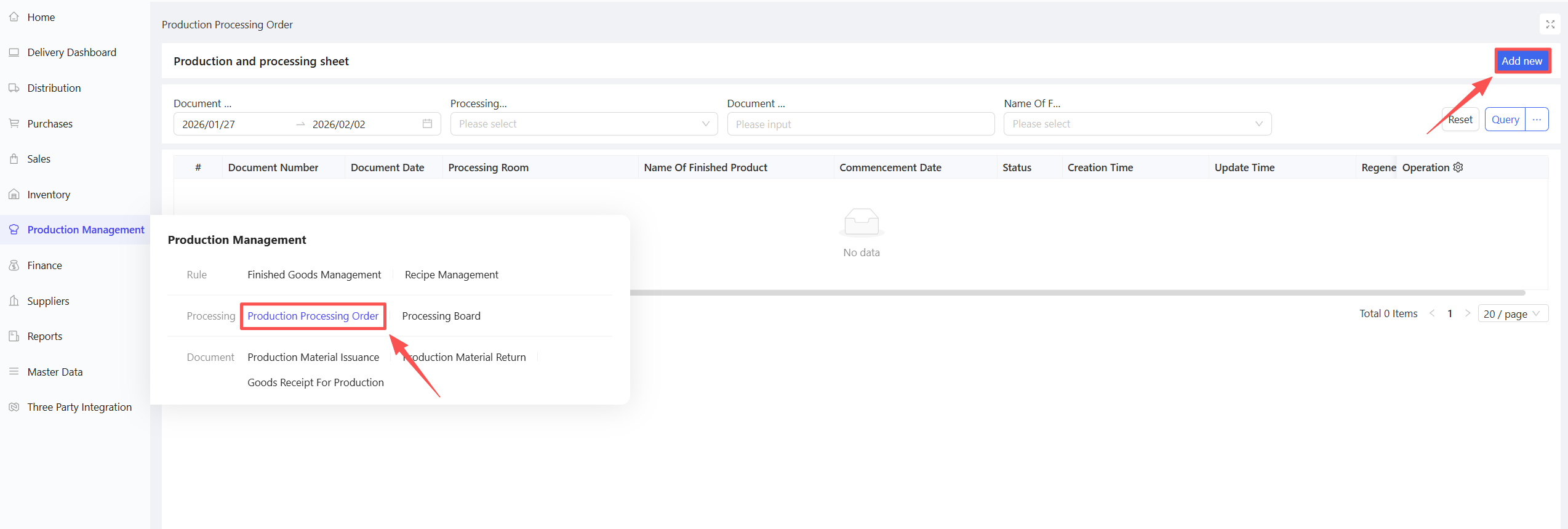Click the Delivery Dashboard monitor icon

coord(14,52)
